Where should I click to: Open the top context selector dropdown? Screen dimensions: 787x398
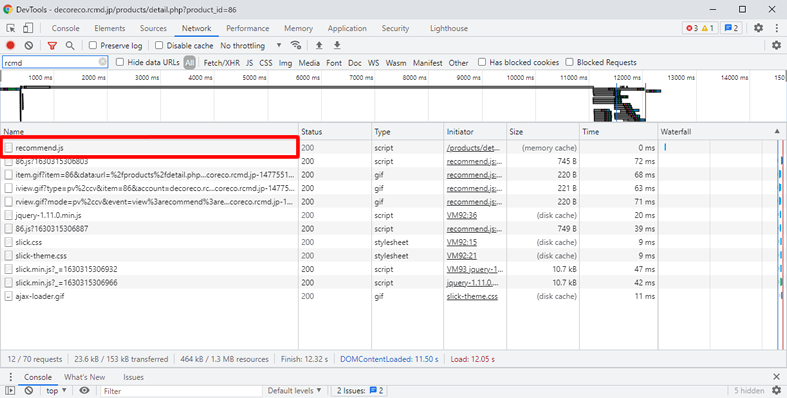pos(56,390)
